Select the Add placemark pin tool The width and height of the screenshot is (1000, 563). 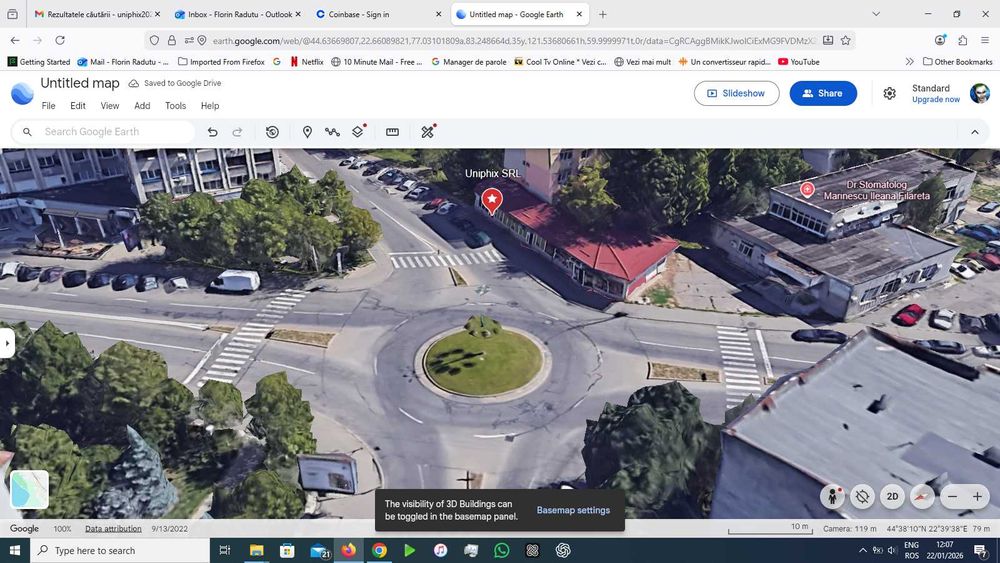click(x=307, y=132)
